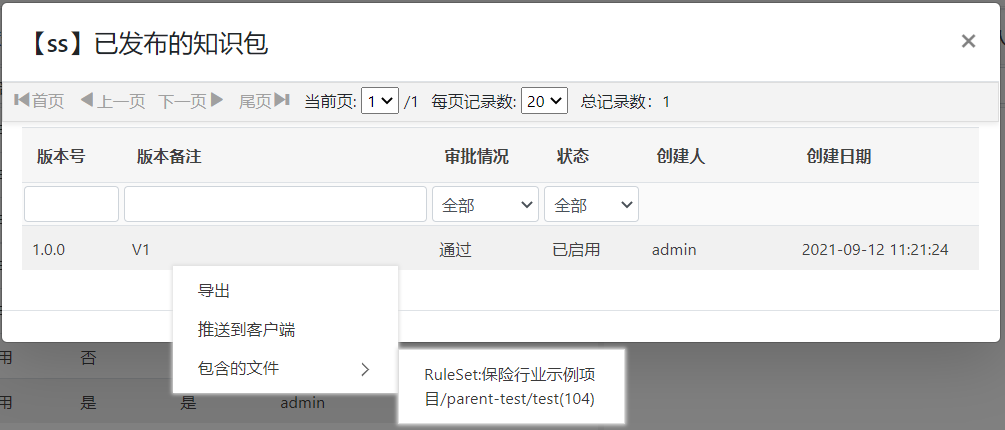
Task: Jump to last page (尾页)
Action: pos(264,101)
